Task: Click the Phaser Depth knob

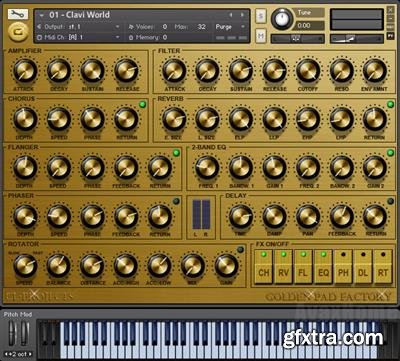Action: point(25,216)
